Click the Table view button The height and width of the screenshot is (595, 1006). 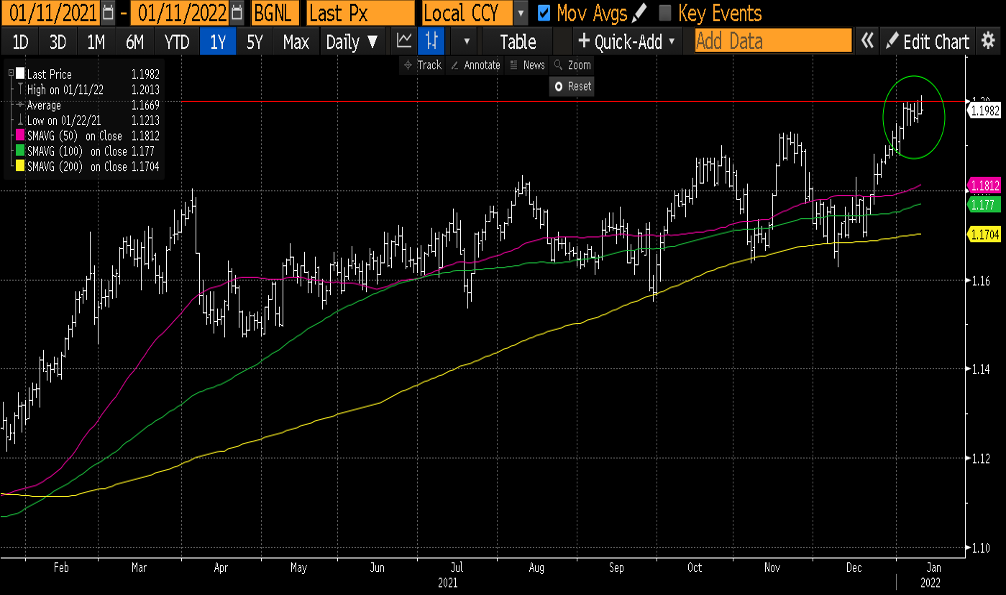518,41
